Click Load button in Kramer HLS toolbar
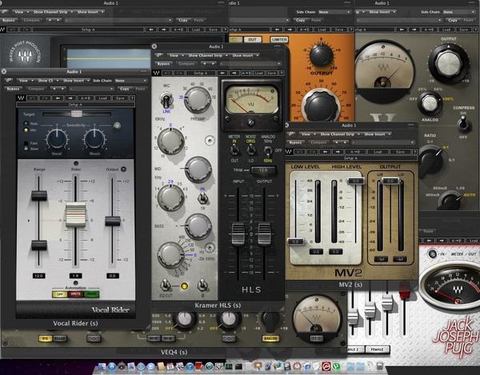The width and height of the screenshot is (480, 375). (259, 73)
